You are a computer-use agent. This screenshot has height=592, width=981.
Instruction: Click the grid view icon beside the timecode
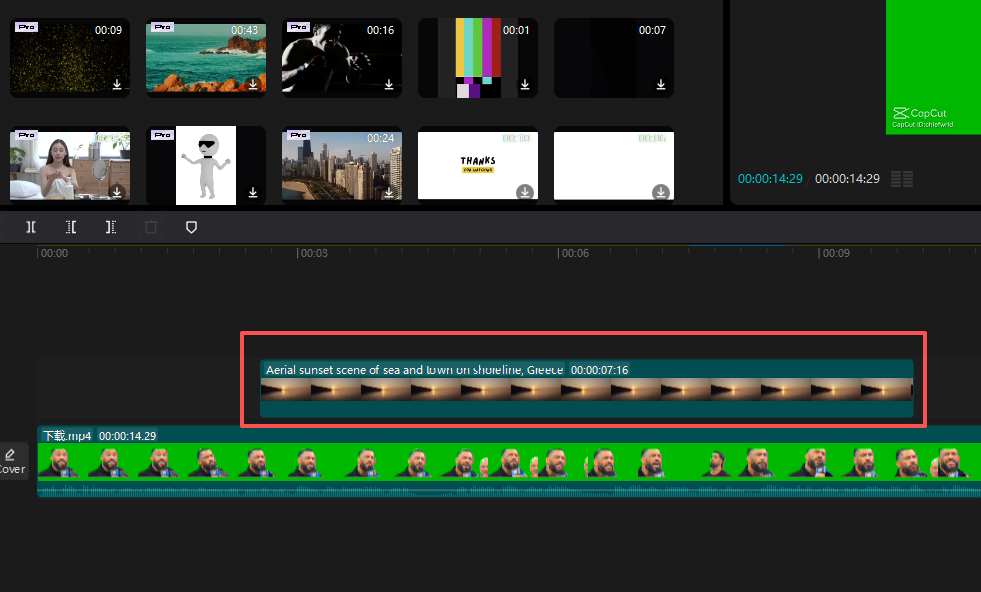pyautogui.click(x=901, y=179)
